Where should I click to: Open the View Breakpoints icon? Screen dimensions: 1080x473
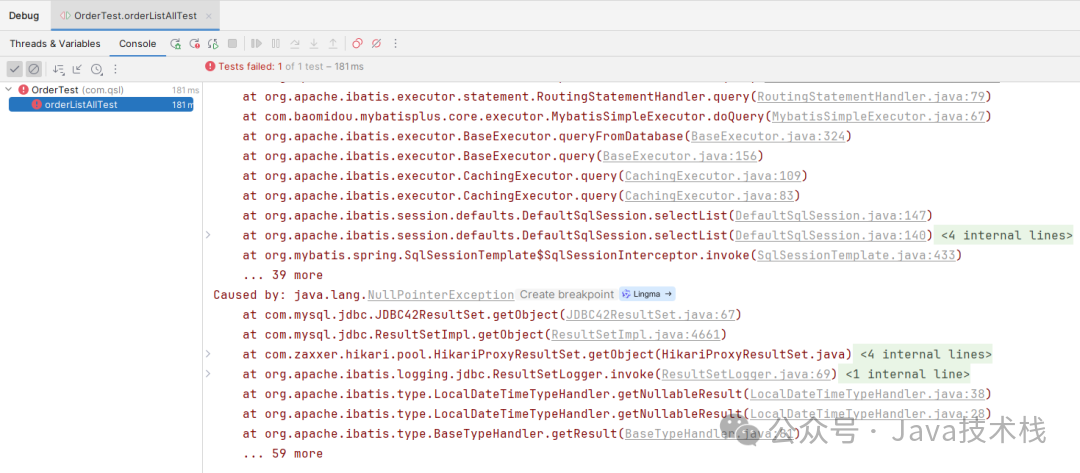[x=357, y=43]
